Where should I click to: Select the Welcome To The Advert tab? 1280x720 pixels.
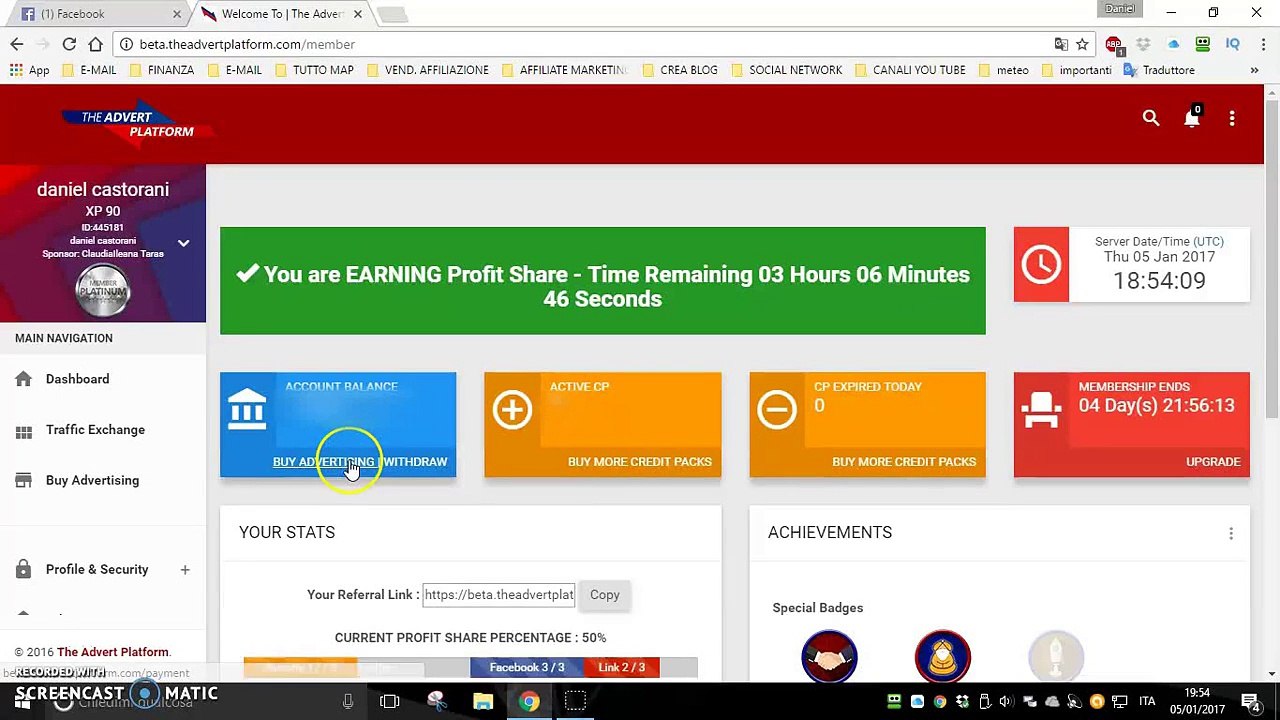(283, 14)
